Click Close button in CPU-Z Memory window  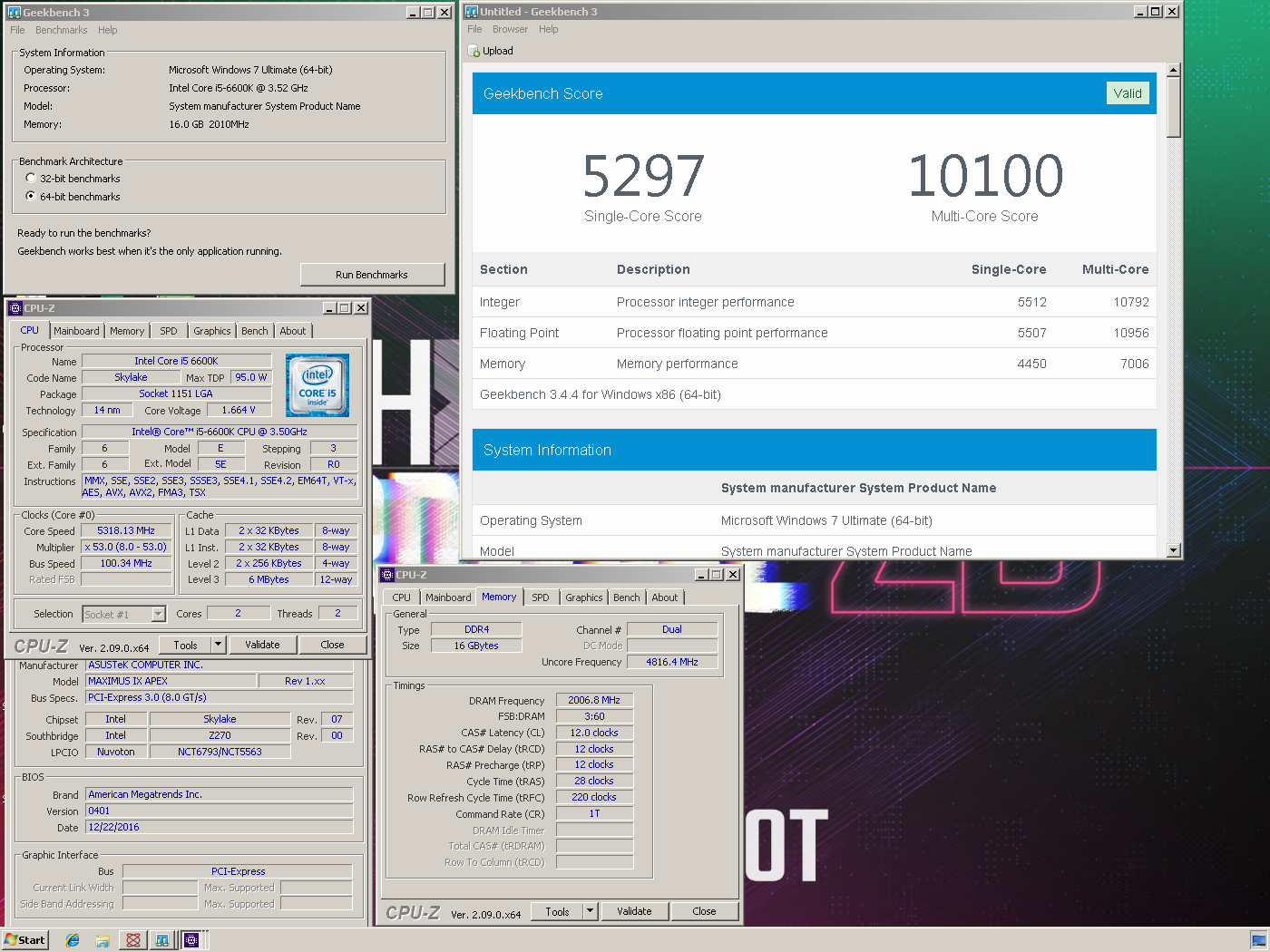coord(705,911)
